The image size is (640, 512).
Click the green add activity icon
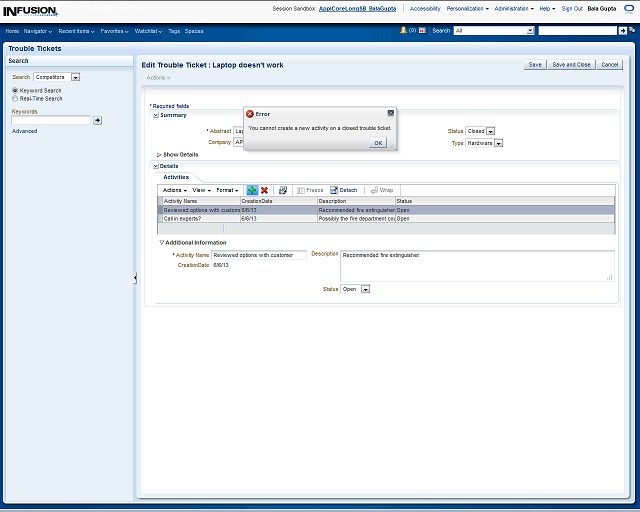click(252, 190)
